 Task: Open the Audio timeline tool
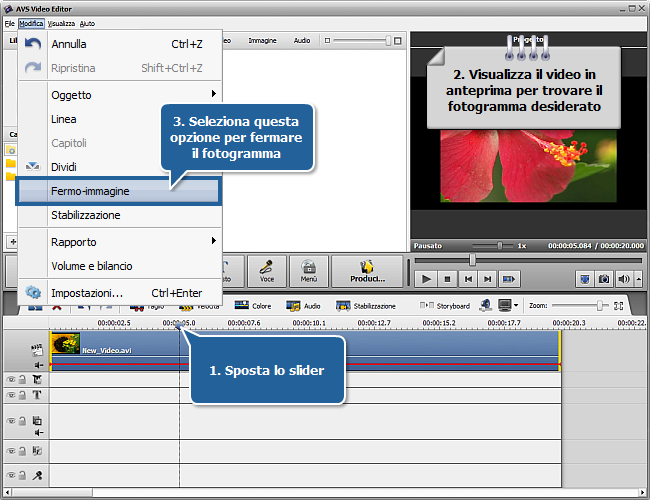pyautogui.click(x=303, y=306)
